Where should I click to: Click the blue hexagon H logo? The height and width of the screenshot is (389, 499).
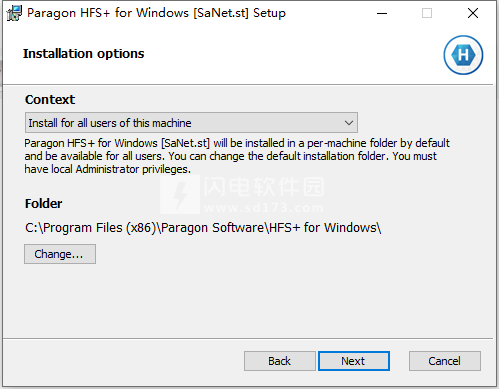coord(463,55)
